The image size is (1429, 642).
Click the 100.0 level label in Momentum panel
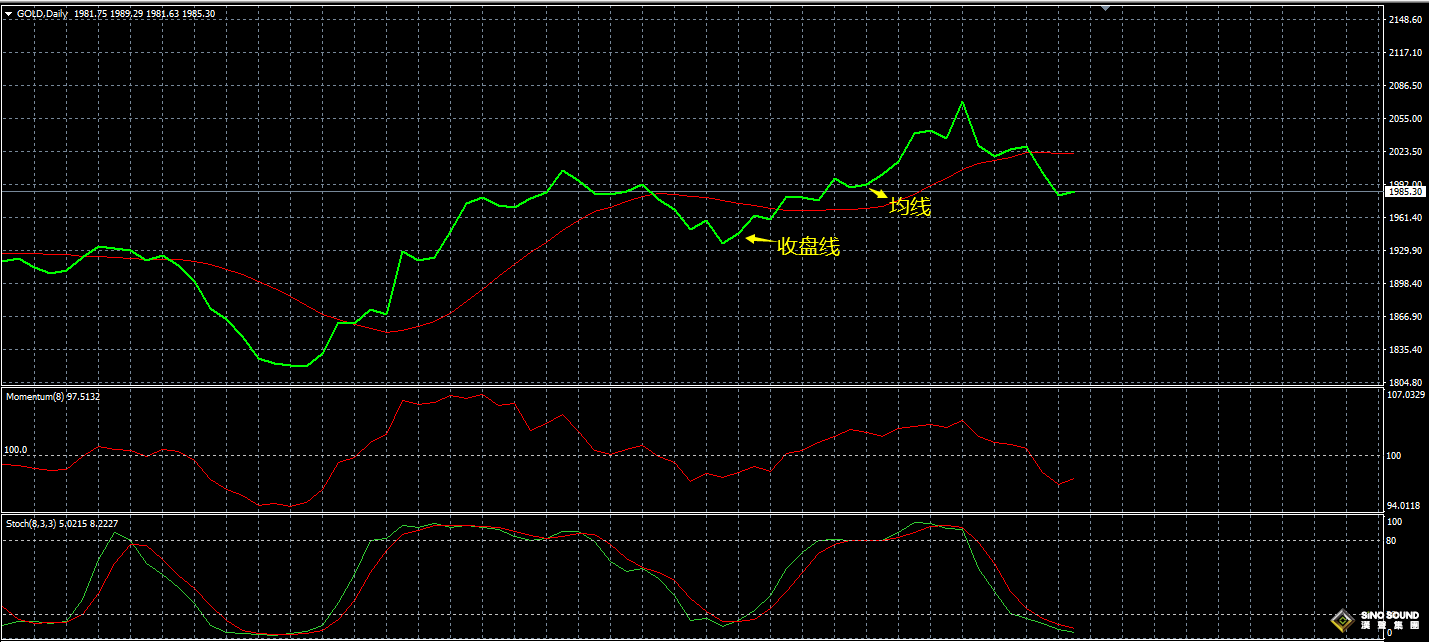coord(16,450)
